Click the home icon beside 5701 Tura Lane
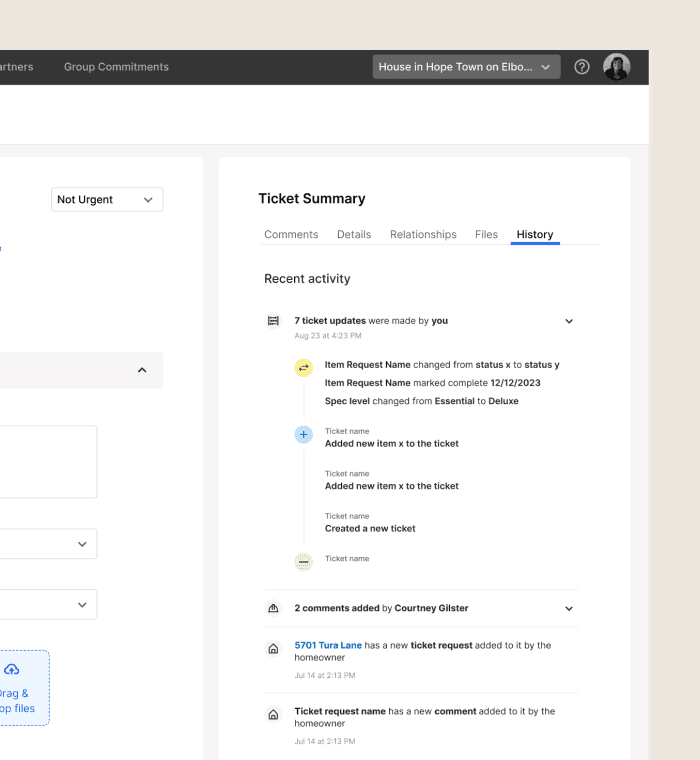This screenshot has width=700, height=760. point(273,649)
